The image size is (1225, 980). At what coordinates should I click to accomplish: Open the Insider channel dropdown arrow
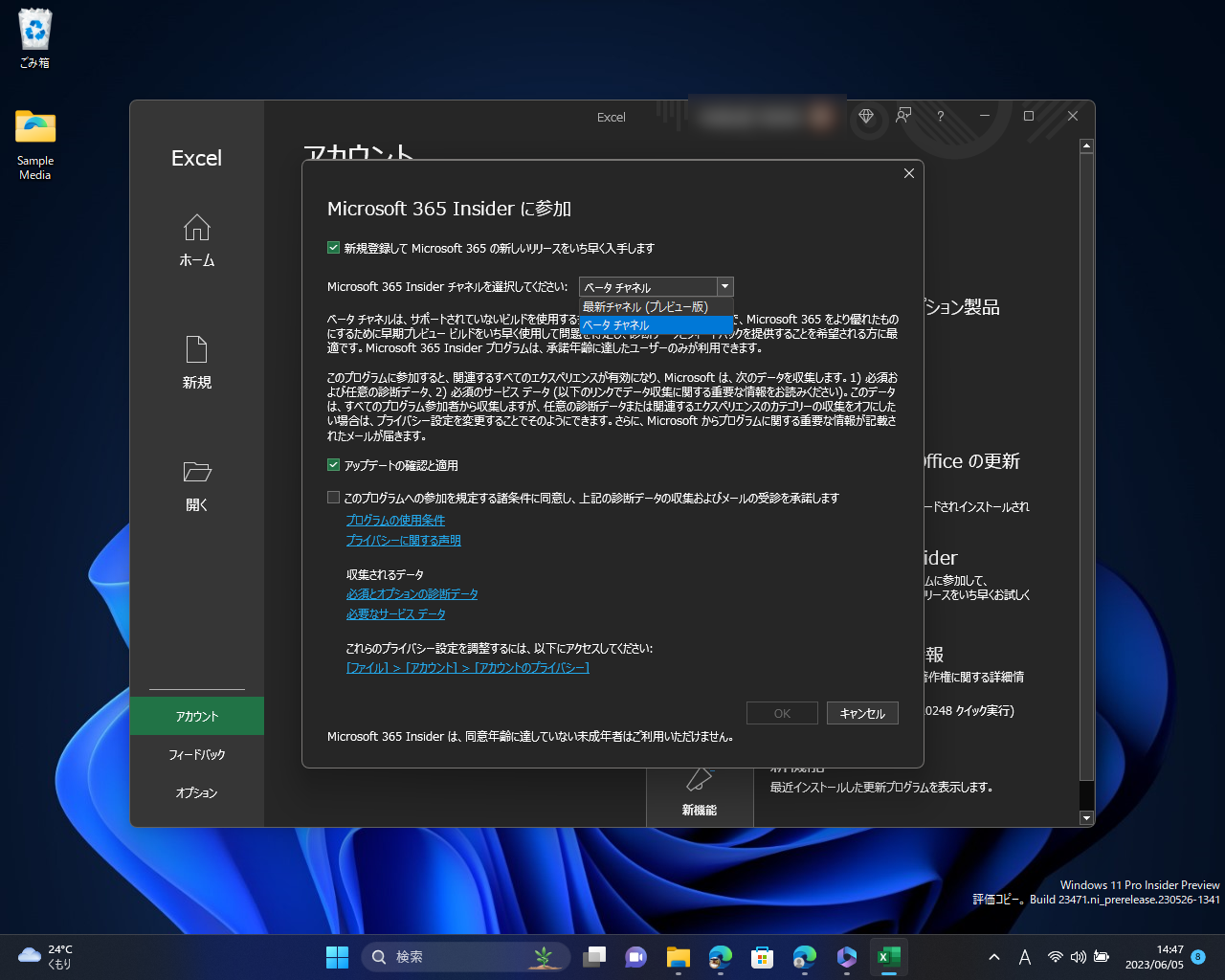(x=724, y=286)
